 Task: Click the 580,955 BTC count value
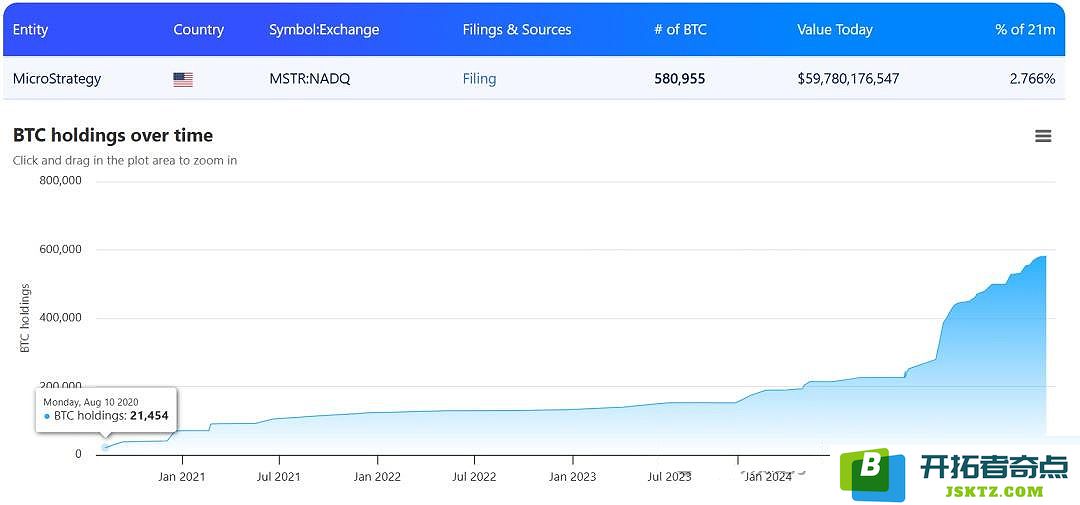tap(679, 79)
